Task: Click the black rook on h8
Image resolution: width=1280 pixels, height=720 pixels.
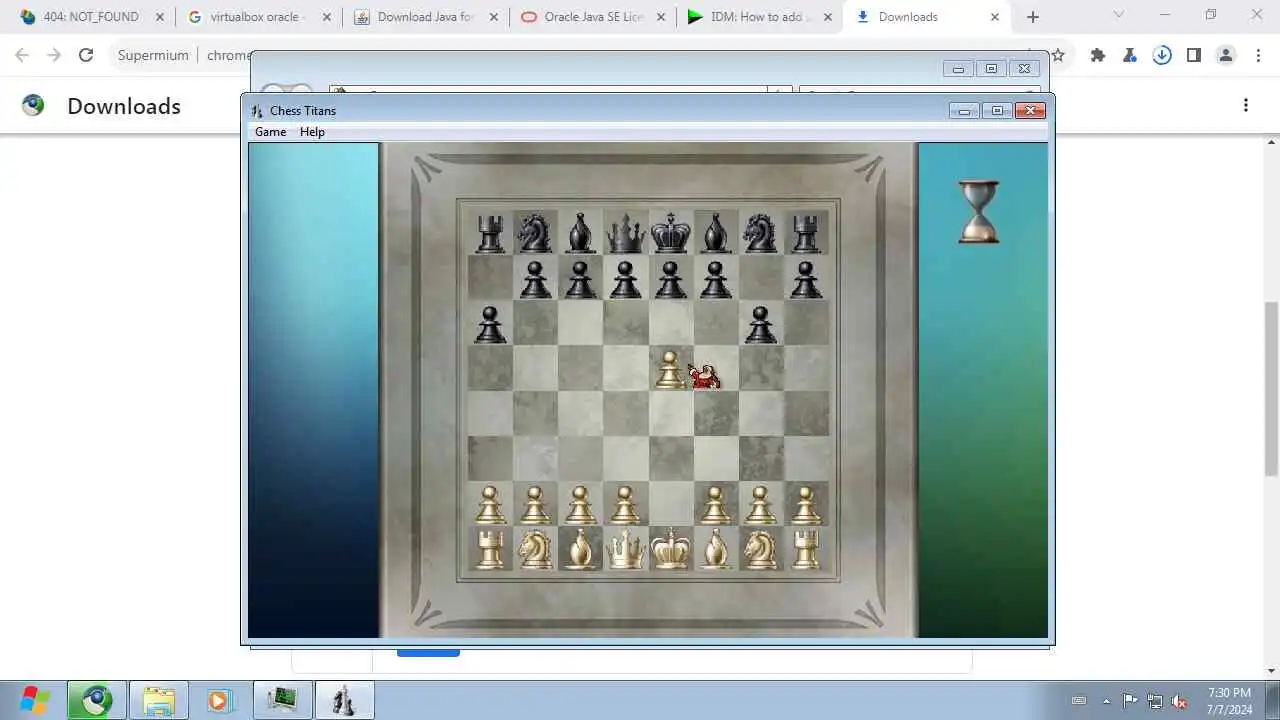Action: (x=806, y=234)
